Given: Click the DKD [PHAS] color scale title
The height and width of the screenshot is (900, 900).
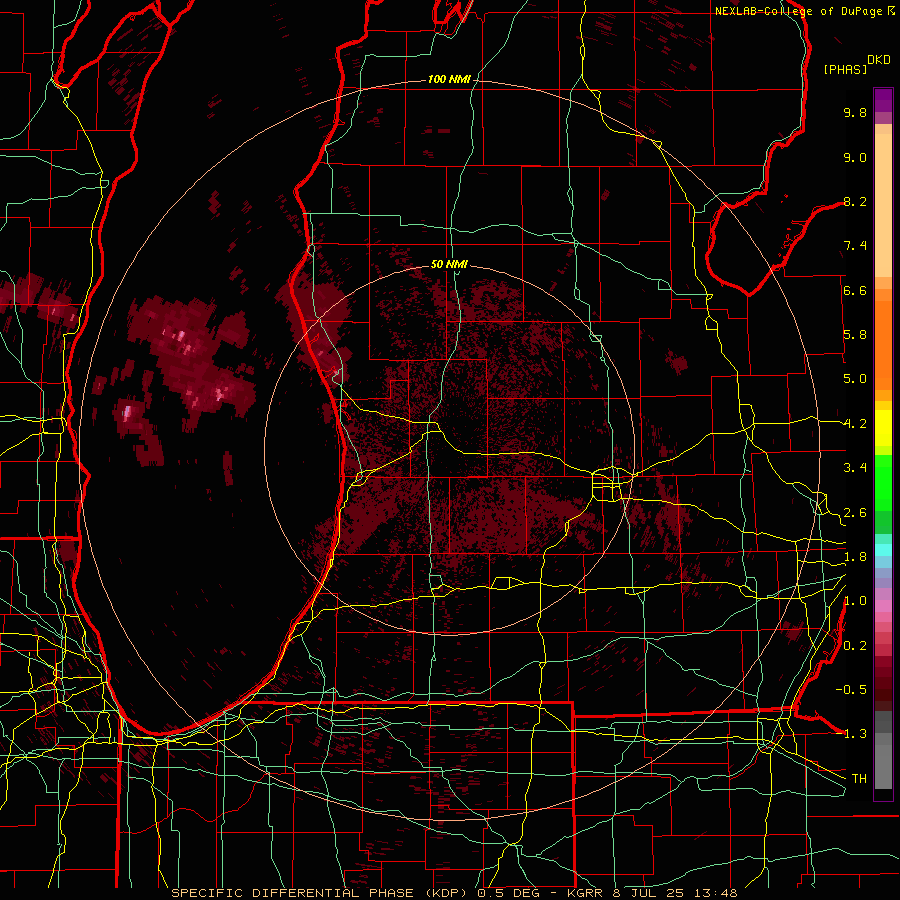Looking at the screenshot, I should tap(856, 65).
